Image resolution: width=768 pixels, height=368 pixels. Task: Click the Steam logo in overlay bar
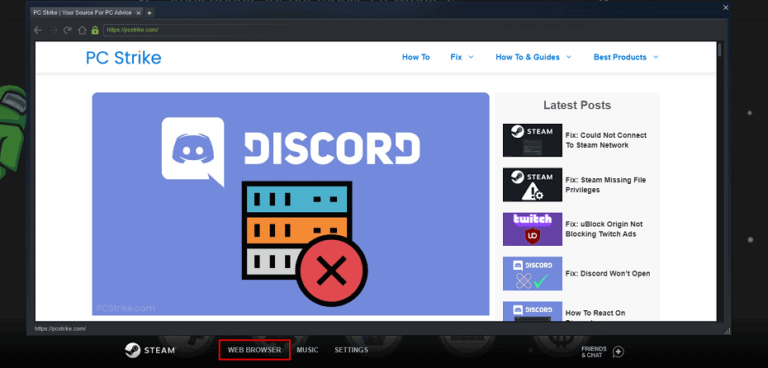pos(150,350)
